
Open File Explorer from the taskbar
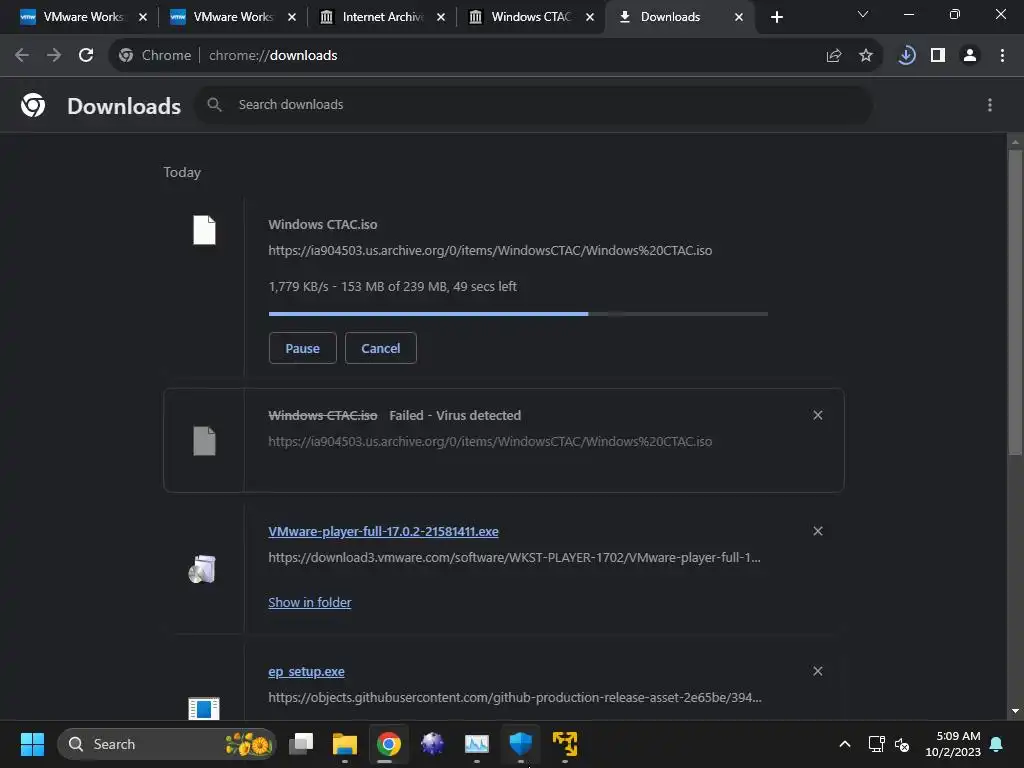[345, 744]
